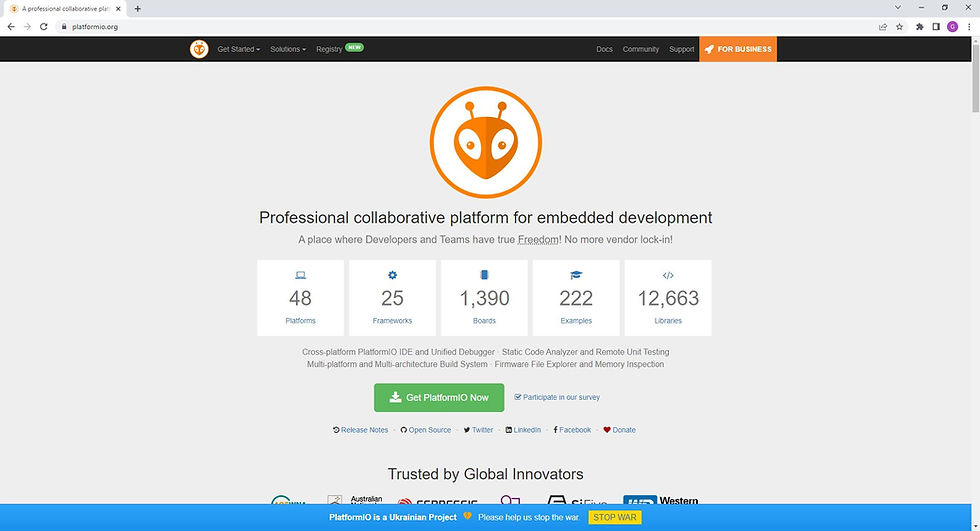Open the Get Started dropdown menu
The width and height of the screenshot is (980, 531).
239,49
